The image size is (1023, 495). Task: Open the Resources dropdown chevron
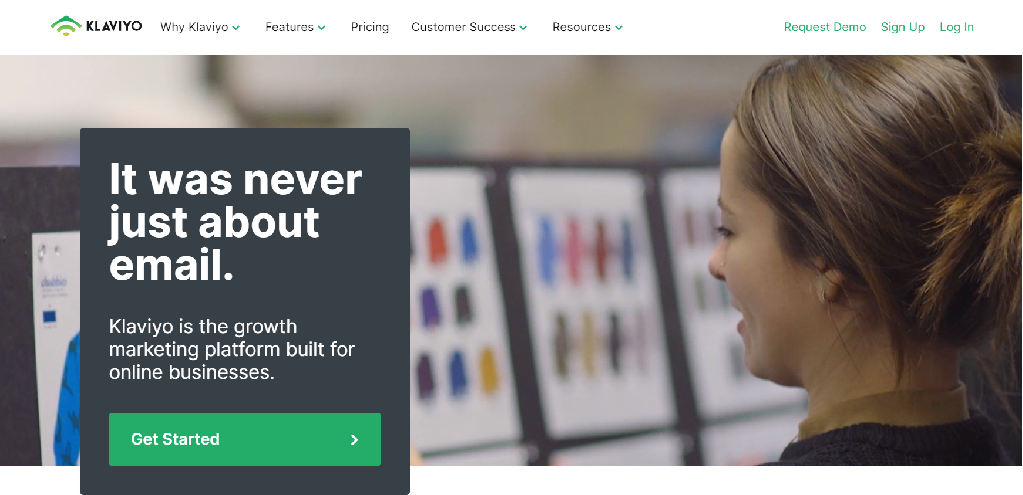point(618,27)
